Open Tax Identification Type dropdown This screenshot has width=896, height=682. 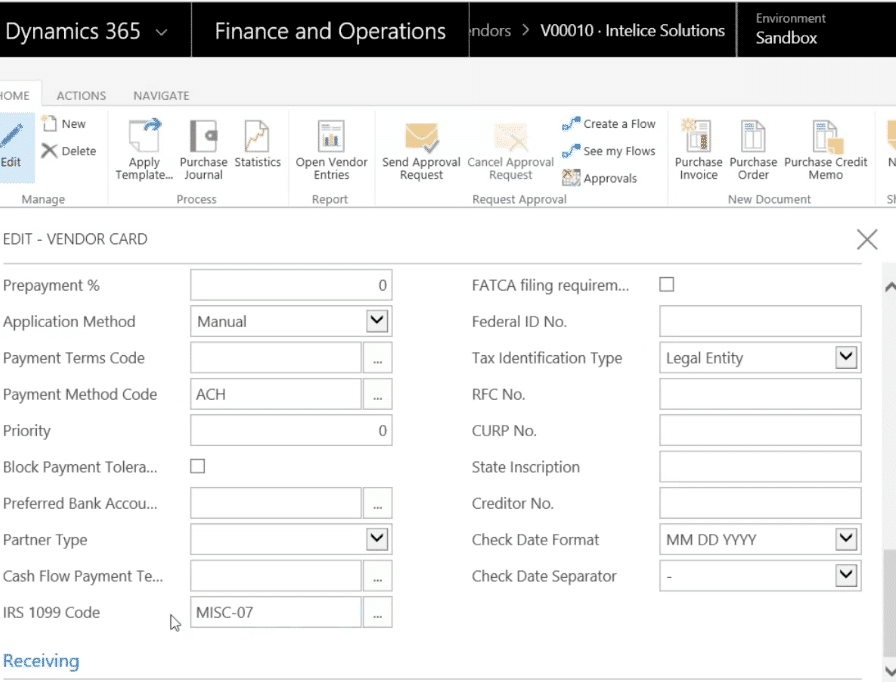tap(846, 357)
